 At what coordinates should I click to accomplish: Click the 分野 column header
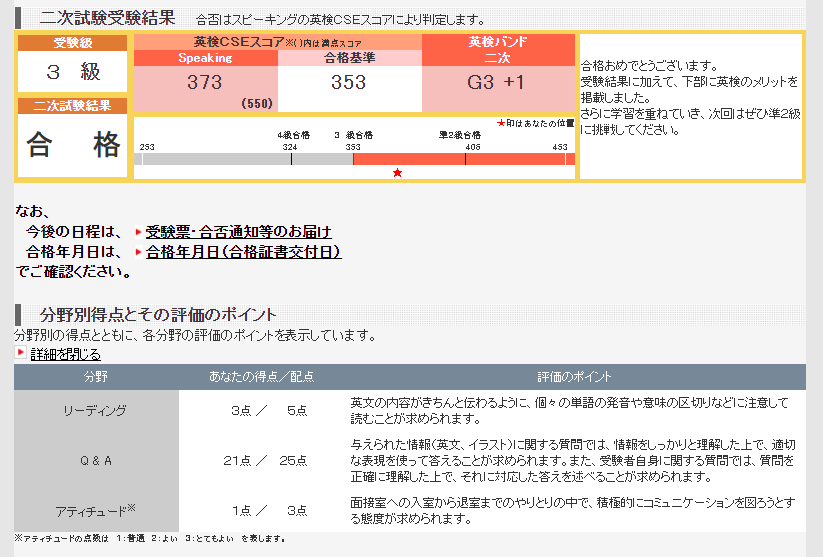[x=96, y=377]
